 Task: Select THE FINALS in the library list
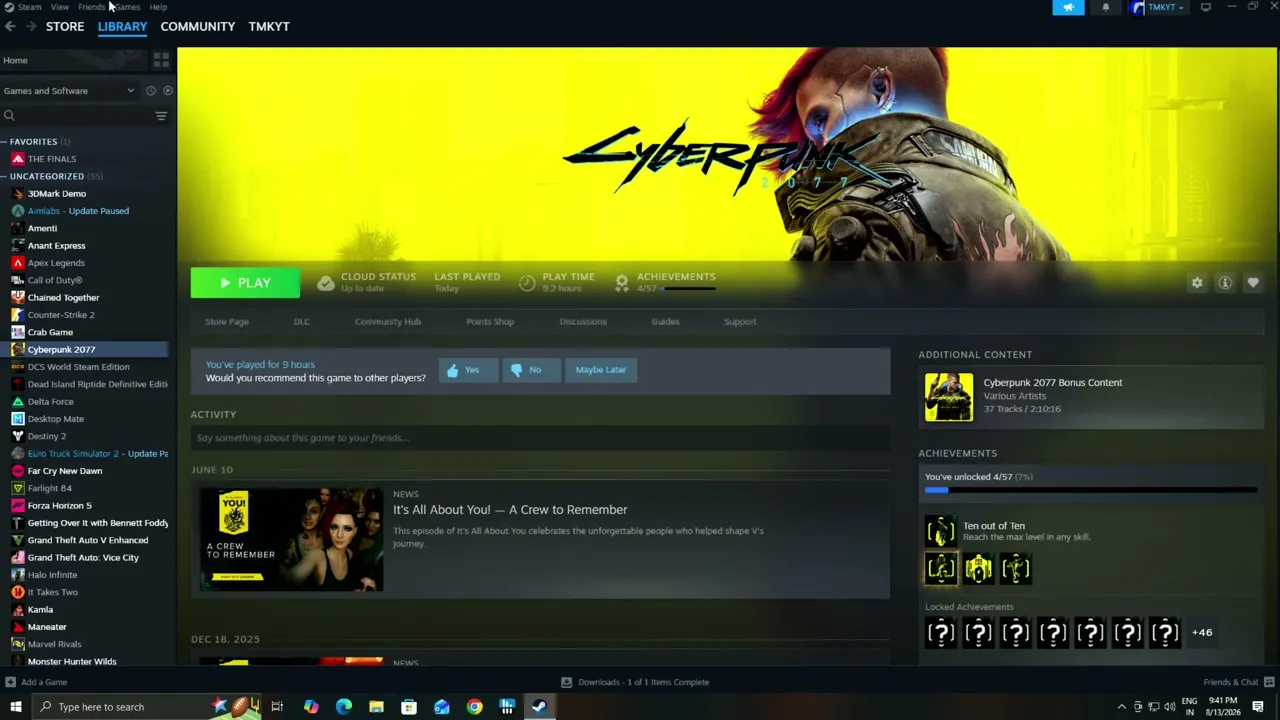coord(52,159)
